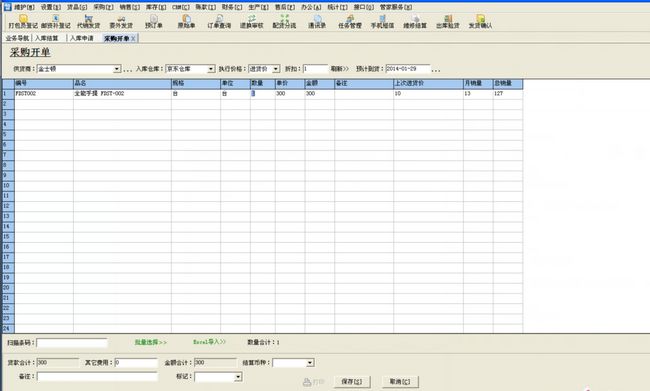Click the ellipsis button beside 预计到货 date
650x391 pixels.
click(x=436, y=70)
